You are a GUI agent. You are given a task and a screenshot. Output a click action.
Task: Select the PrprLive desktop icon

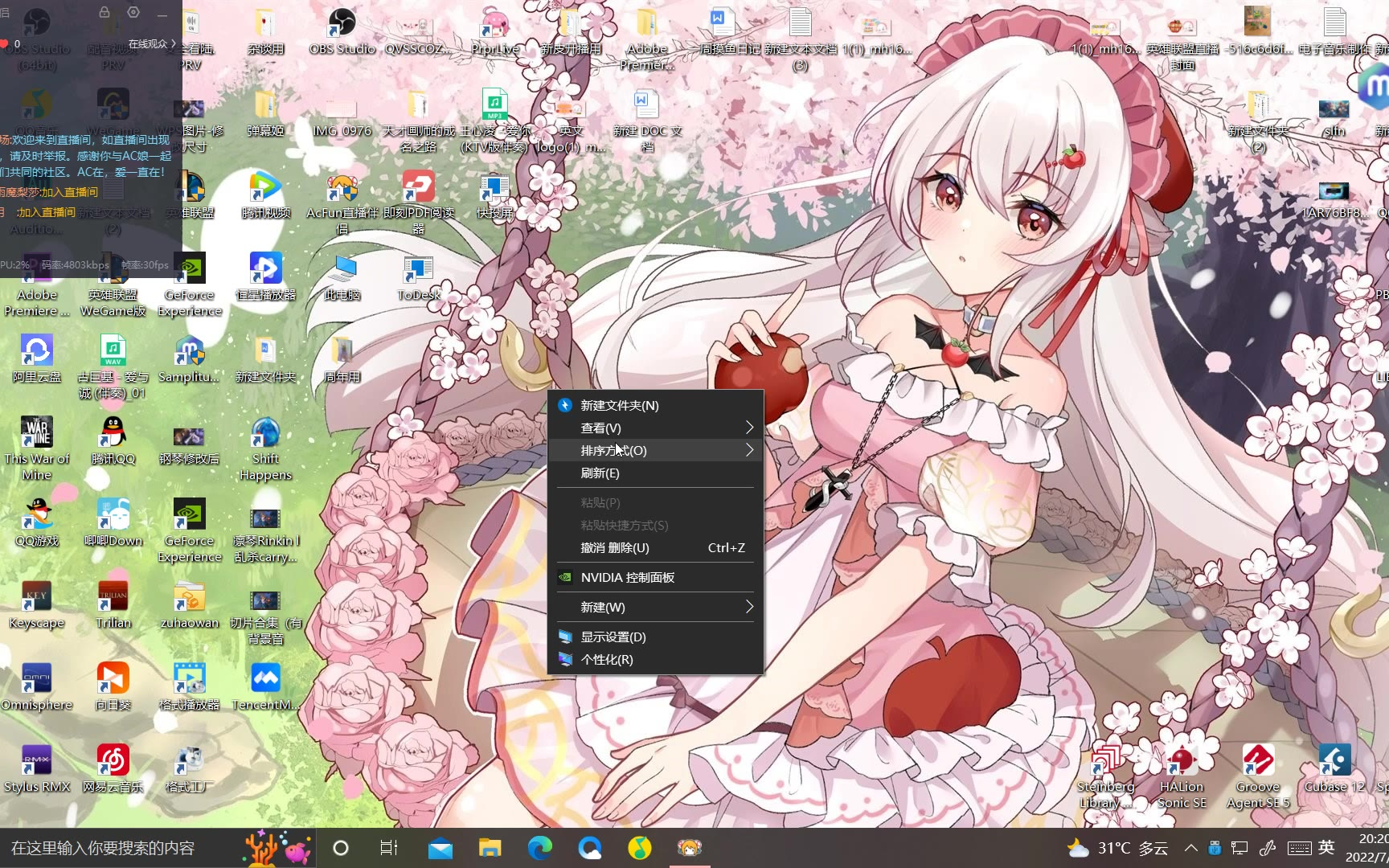(x=495, y=32)
